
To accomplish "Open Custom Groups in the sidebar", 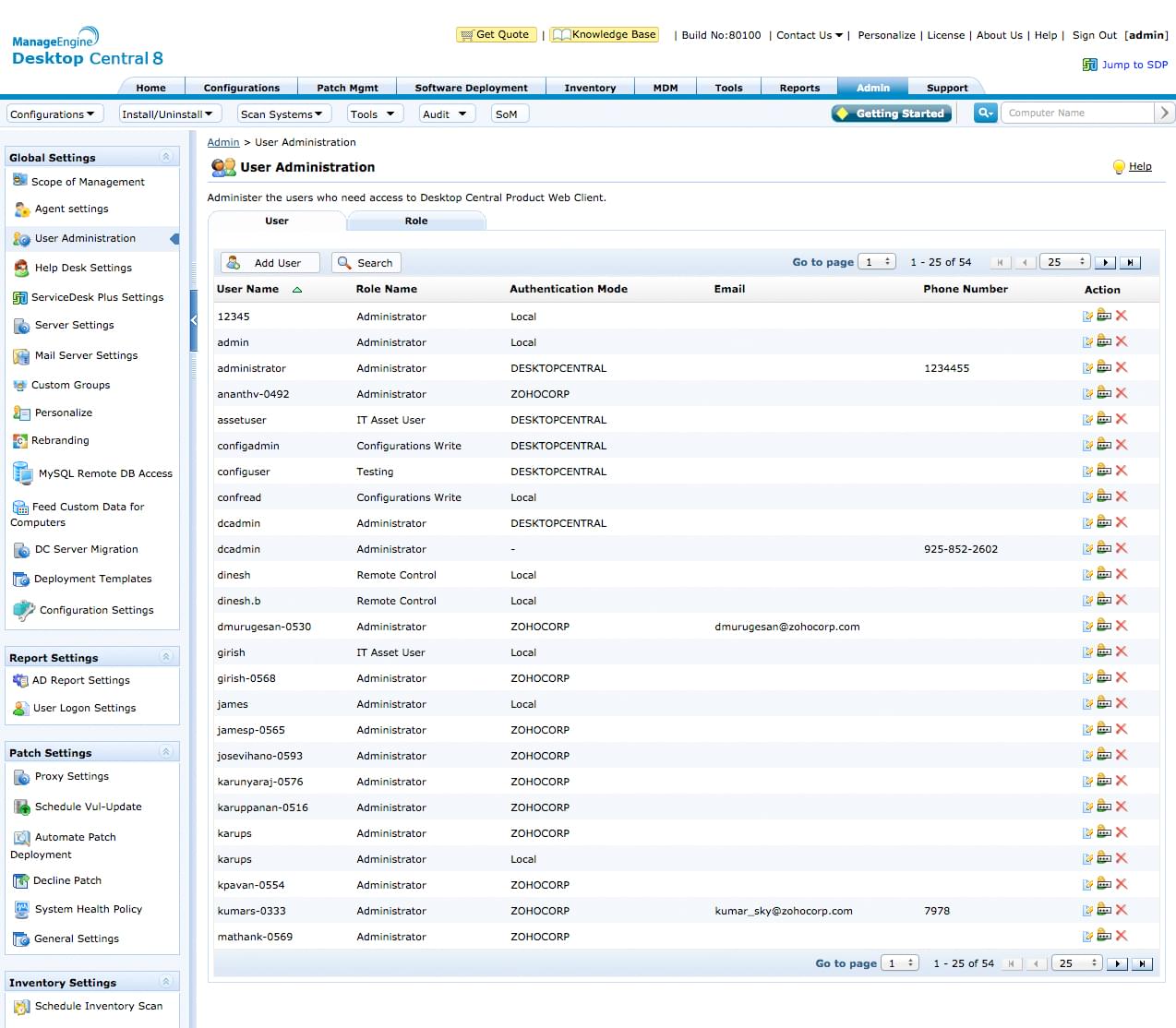I will point(70,385).
